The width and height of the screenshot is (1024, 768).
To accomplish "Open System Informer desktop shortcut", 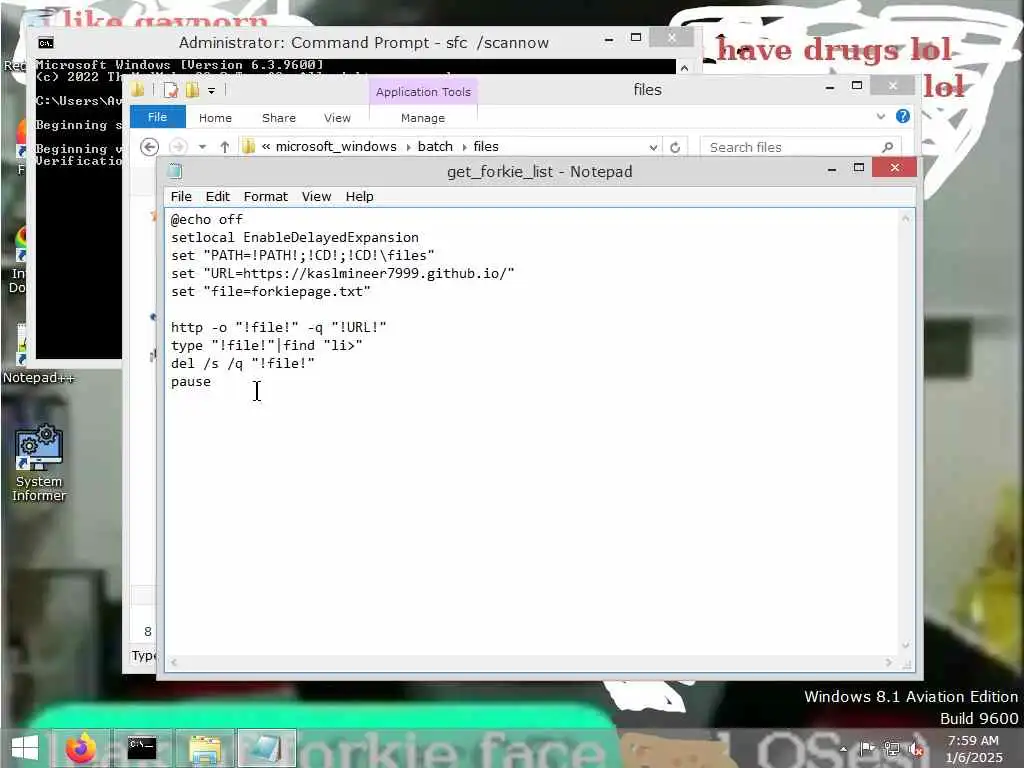I will tap(39, 463).
